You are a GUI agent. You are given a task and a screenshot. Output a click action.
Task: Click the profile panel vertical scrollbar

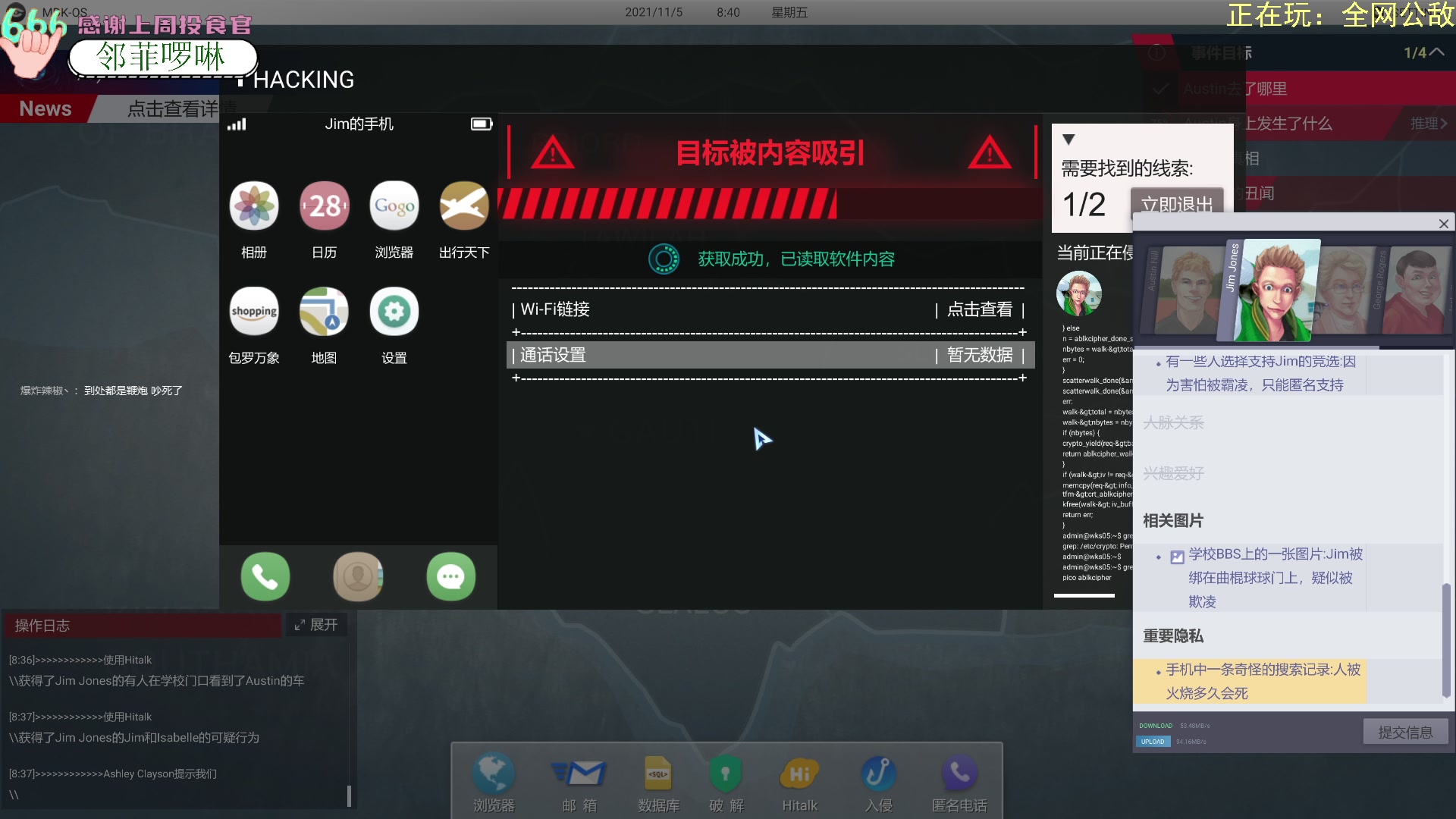[x=1446, y=641]
